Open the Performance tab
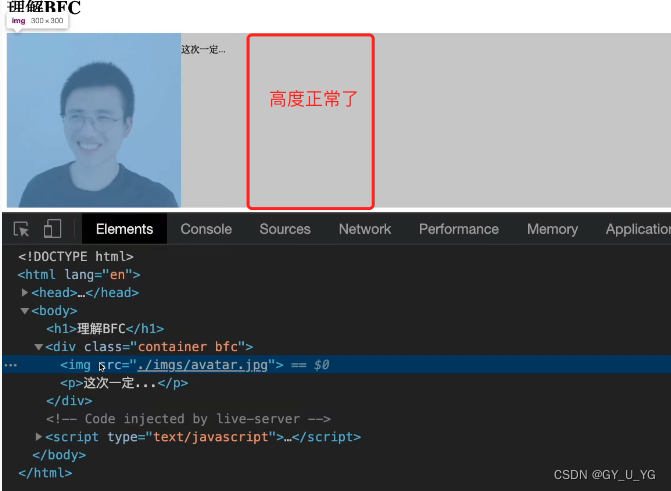 click(x=458, y=229)
